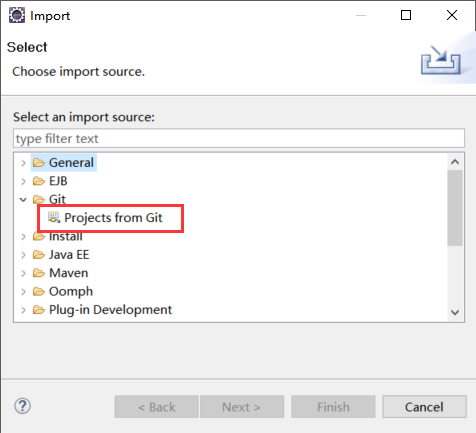Maximize the Import dialog window
476x433 pixels.
tap(406, 15)
